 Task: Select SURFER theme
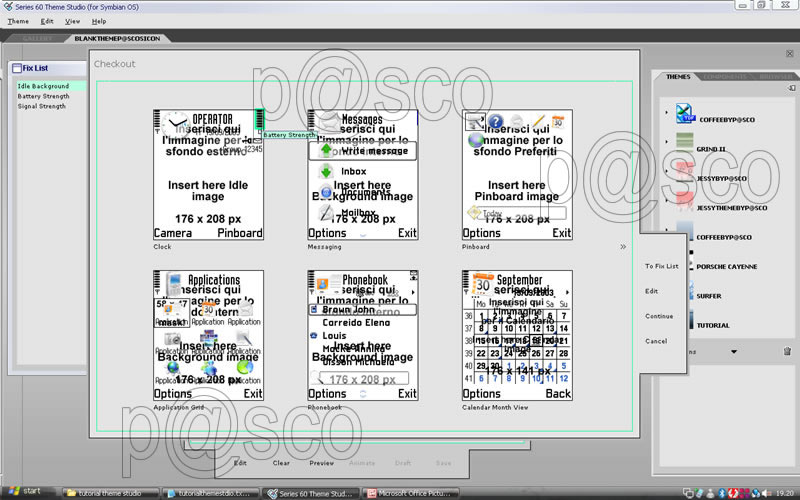click(709, 296)
